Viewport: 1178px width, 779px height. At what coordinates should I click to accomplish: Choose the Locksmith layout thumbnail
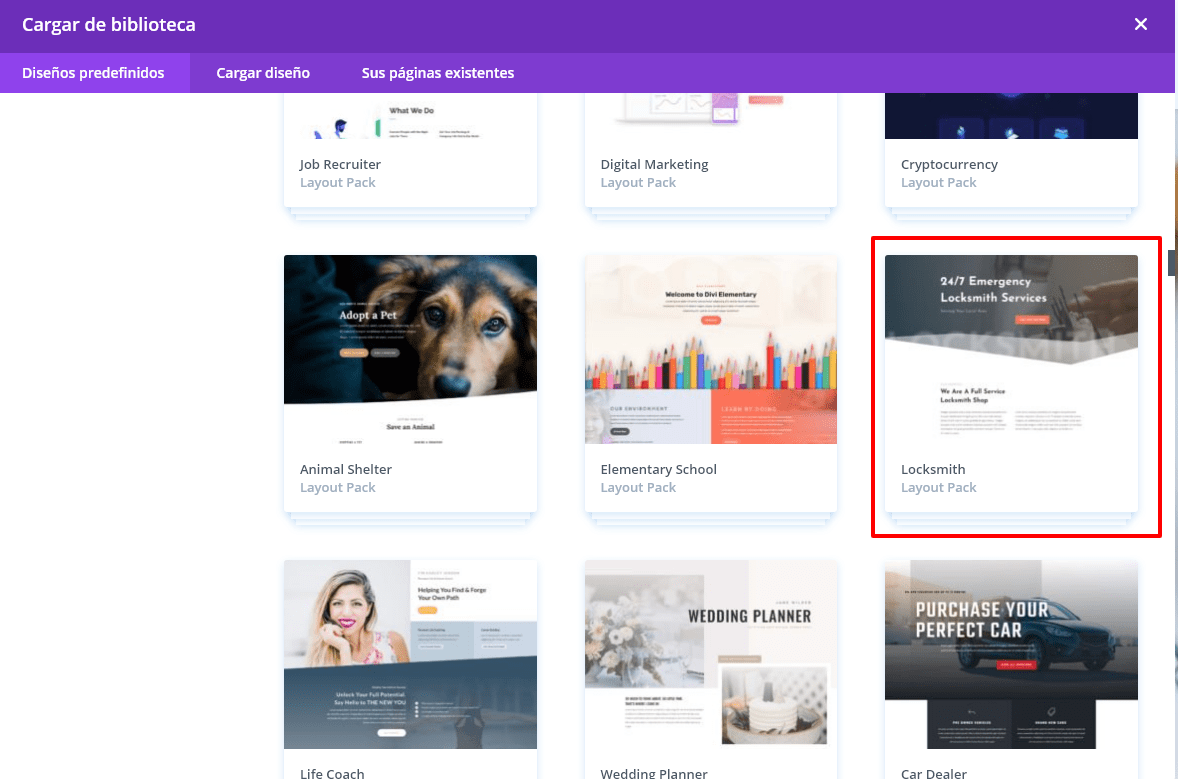1011,349
